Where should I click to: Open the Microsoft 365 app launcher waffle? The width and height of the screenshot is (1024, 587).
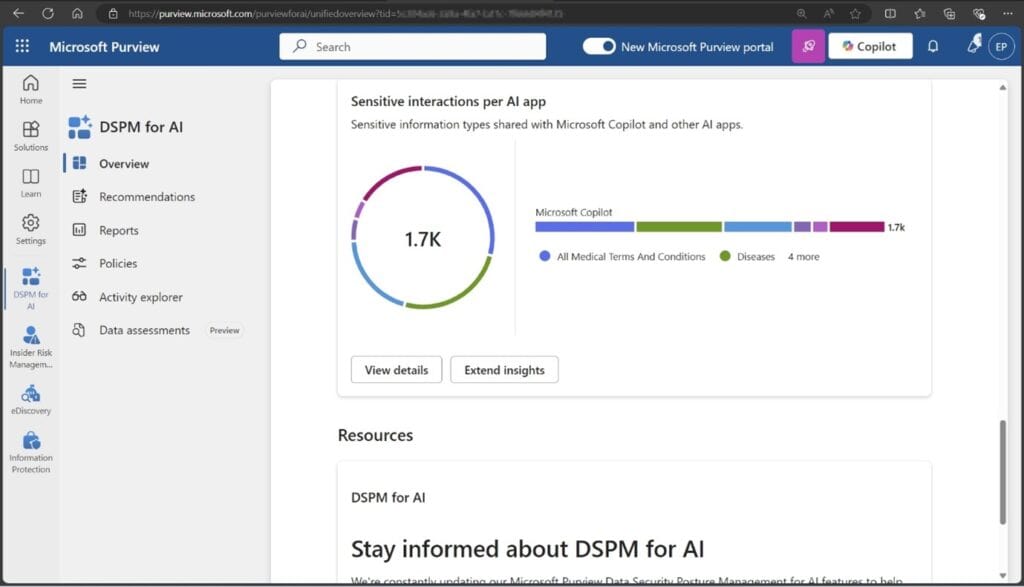(22, 46)
